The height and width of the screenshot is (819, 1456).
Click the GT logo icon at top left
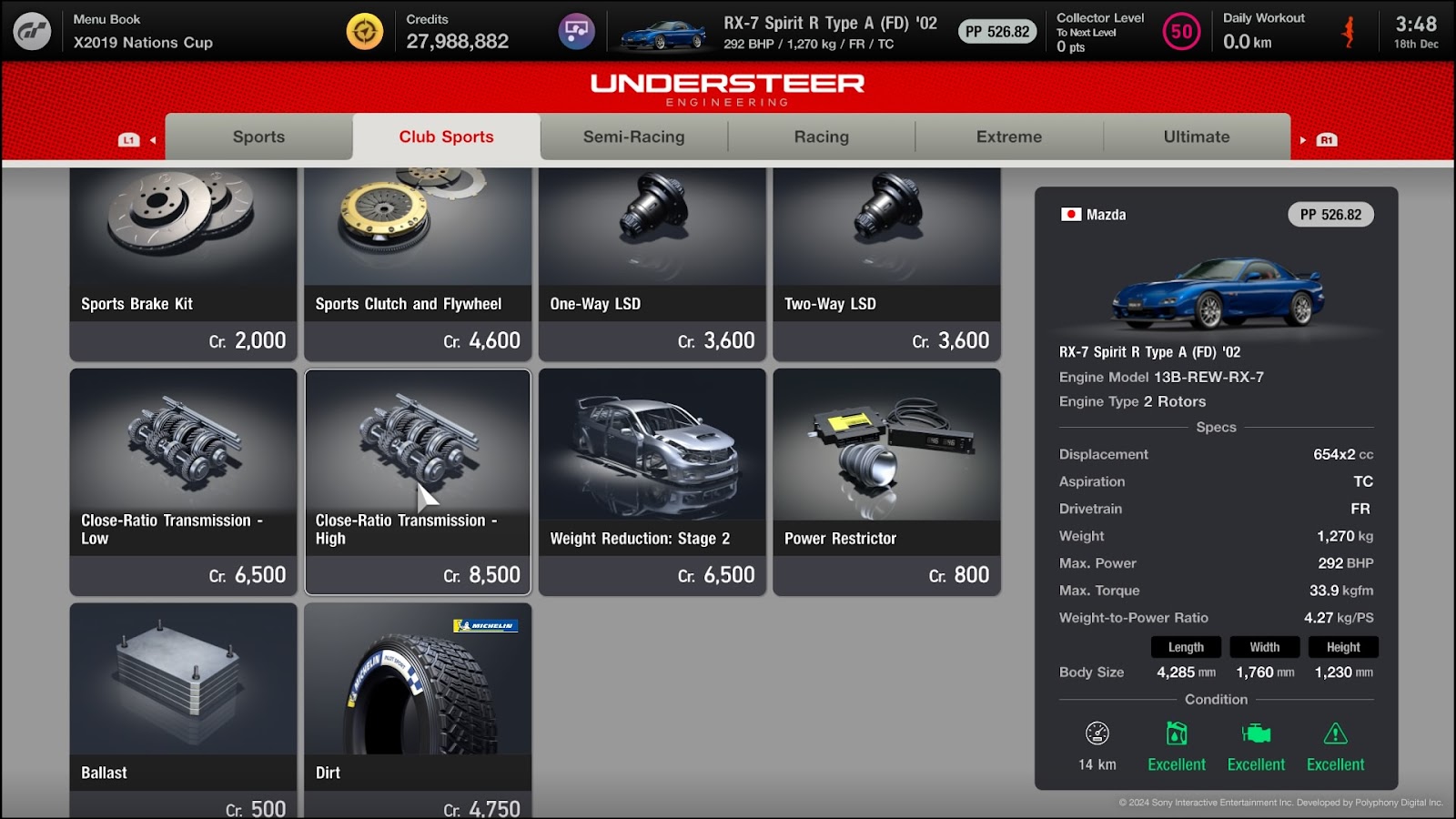[x=32, y=31]
